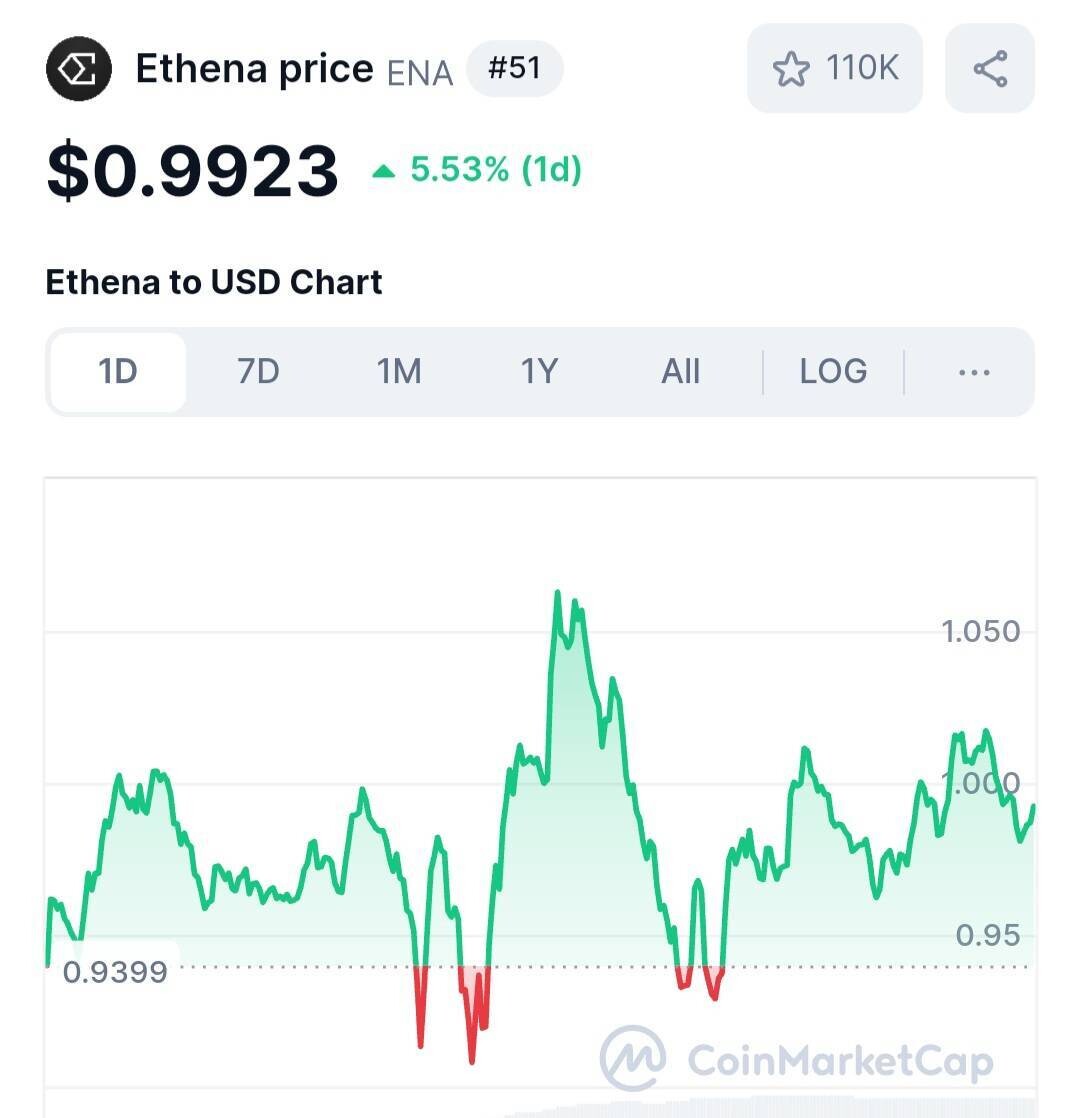Open the three-dots more chart options
Viewport: 1080px width, 1118px height.
pyautogui.click(x=973, y=372)
